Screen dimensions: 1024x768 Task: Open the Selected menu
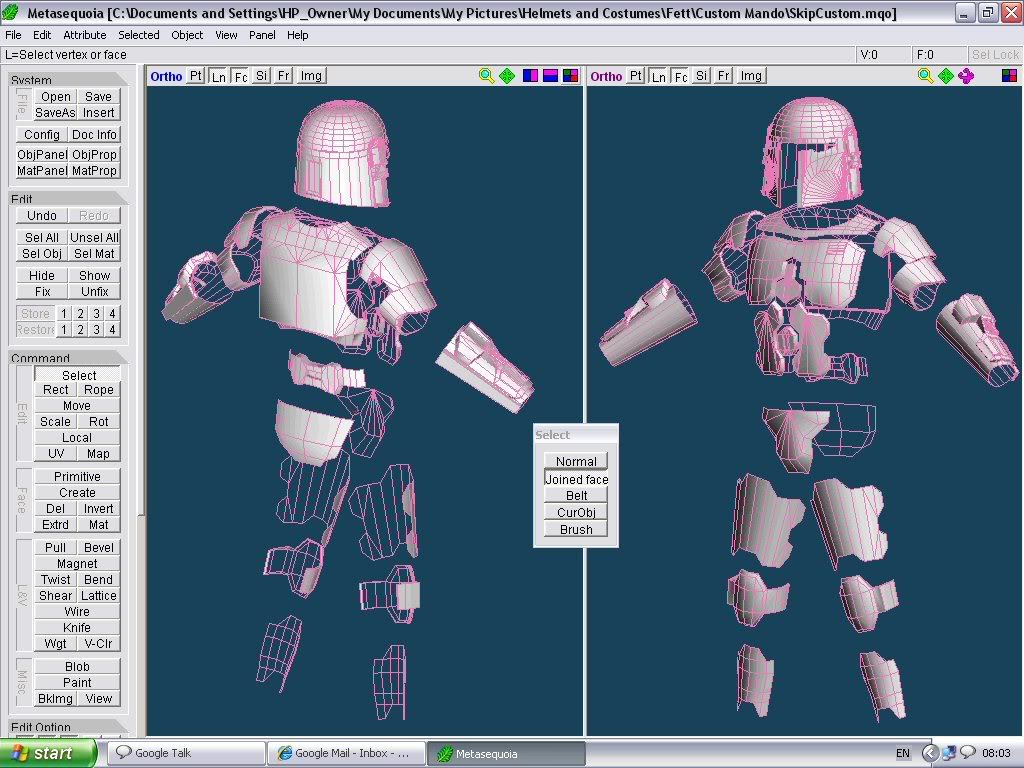[138, 35]
